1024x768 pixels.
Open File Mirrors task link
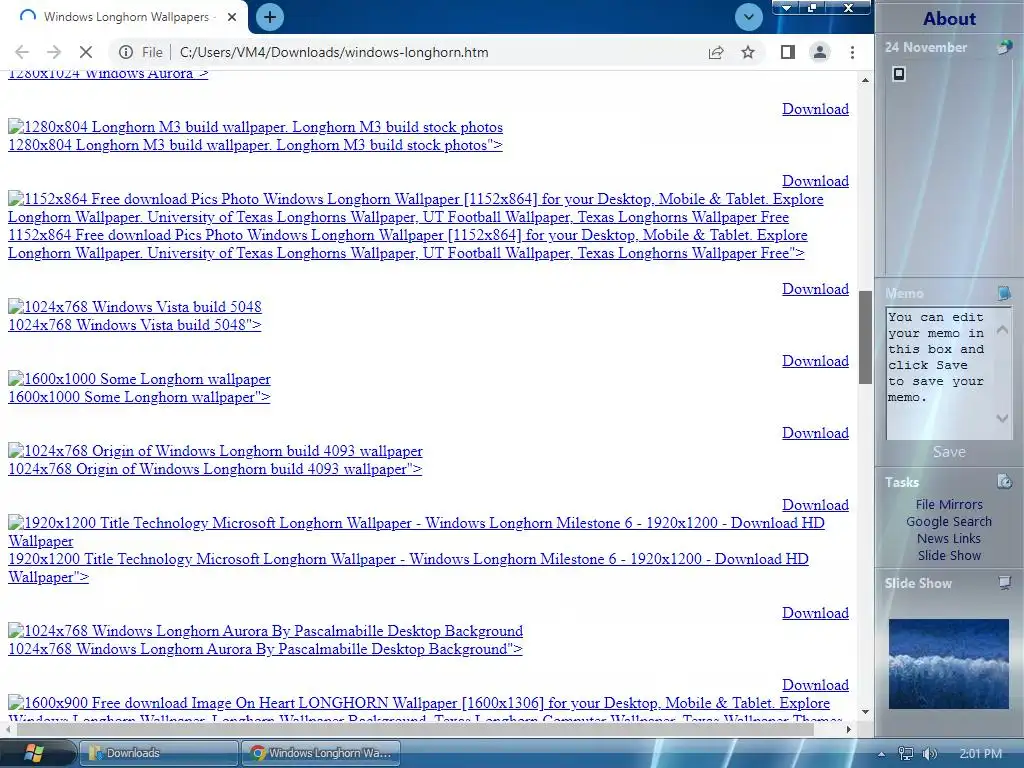pyautogui.click(x=949, y=504)
